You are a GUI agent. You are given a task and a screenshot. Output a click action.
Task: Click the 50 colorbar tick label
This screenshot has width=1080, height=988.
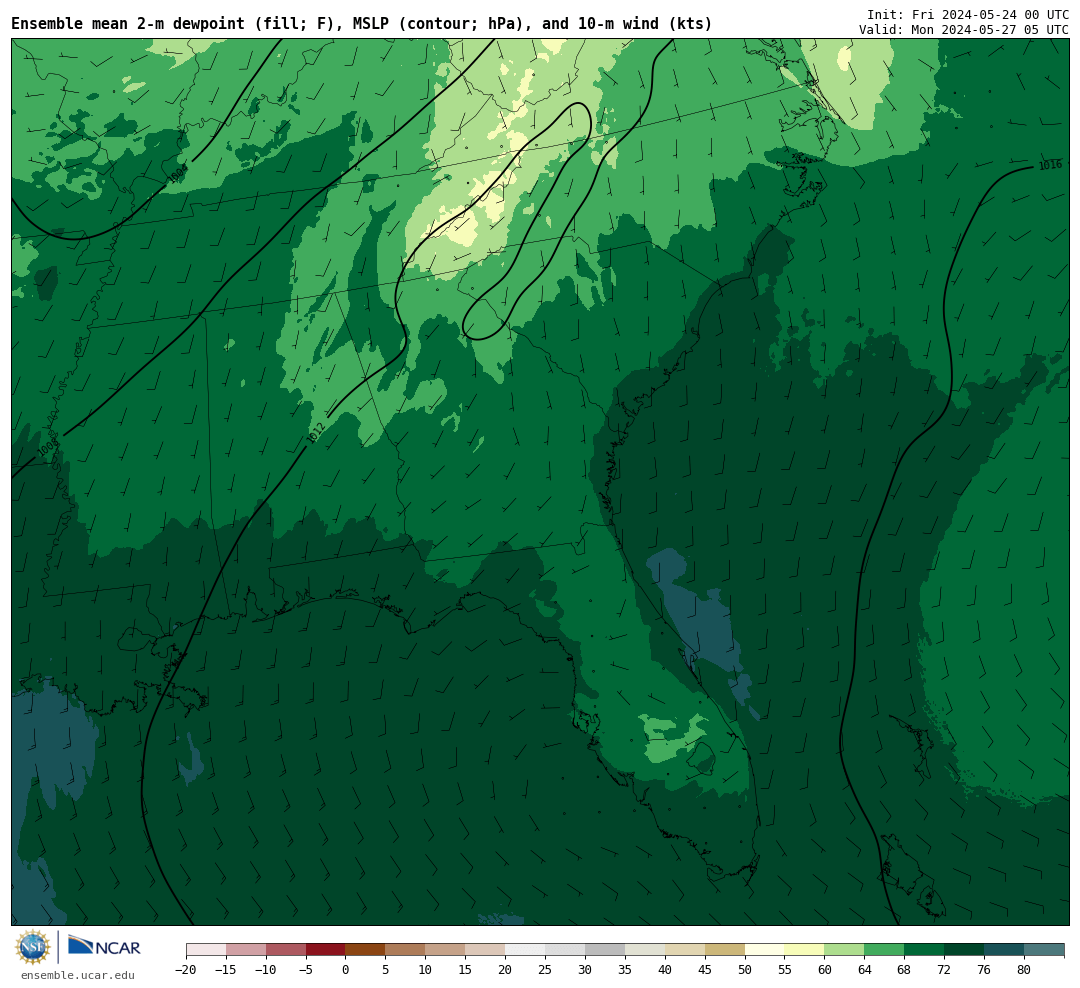coord(745,970)
